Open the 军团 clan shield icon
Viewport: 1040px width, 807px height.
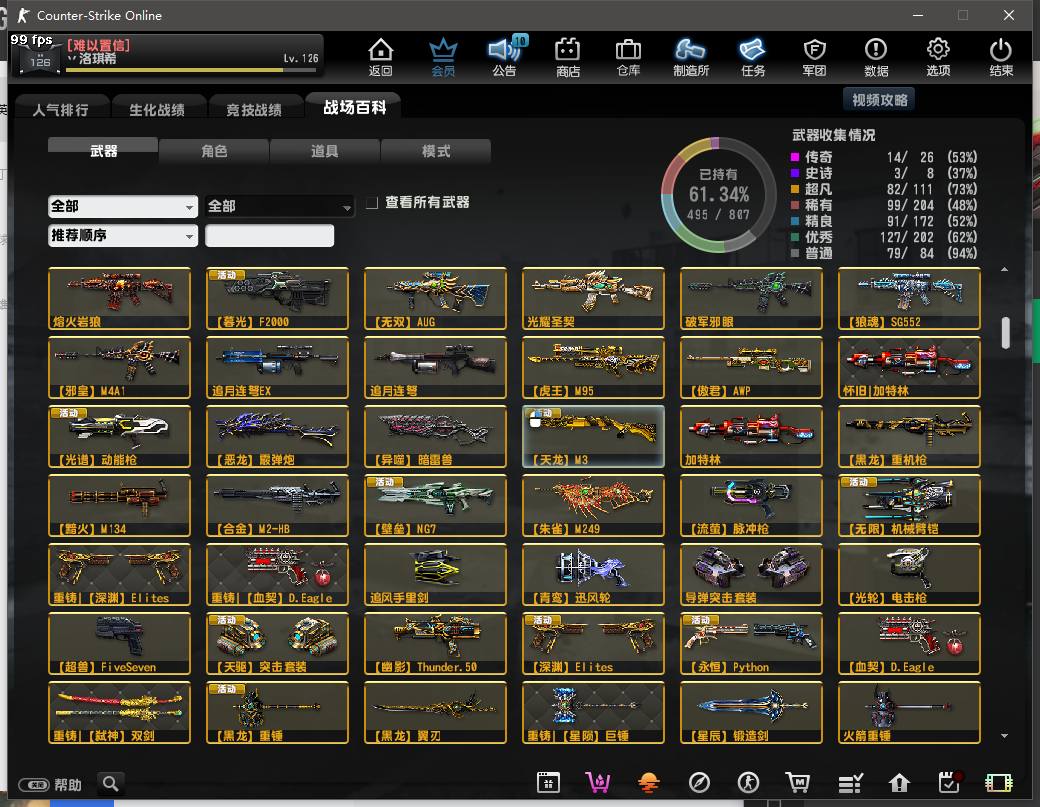pyautogui.click(x=814, y=57)
